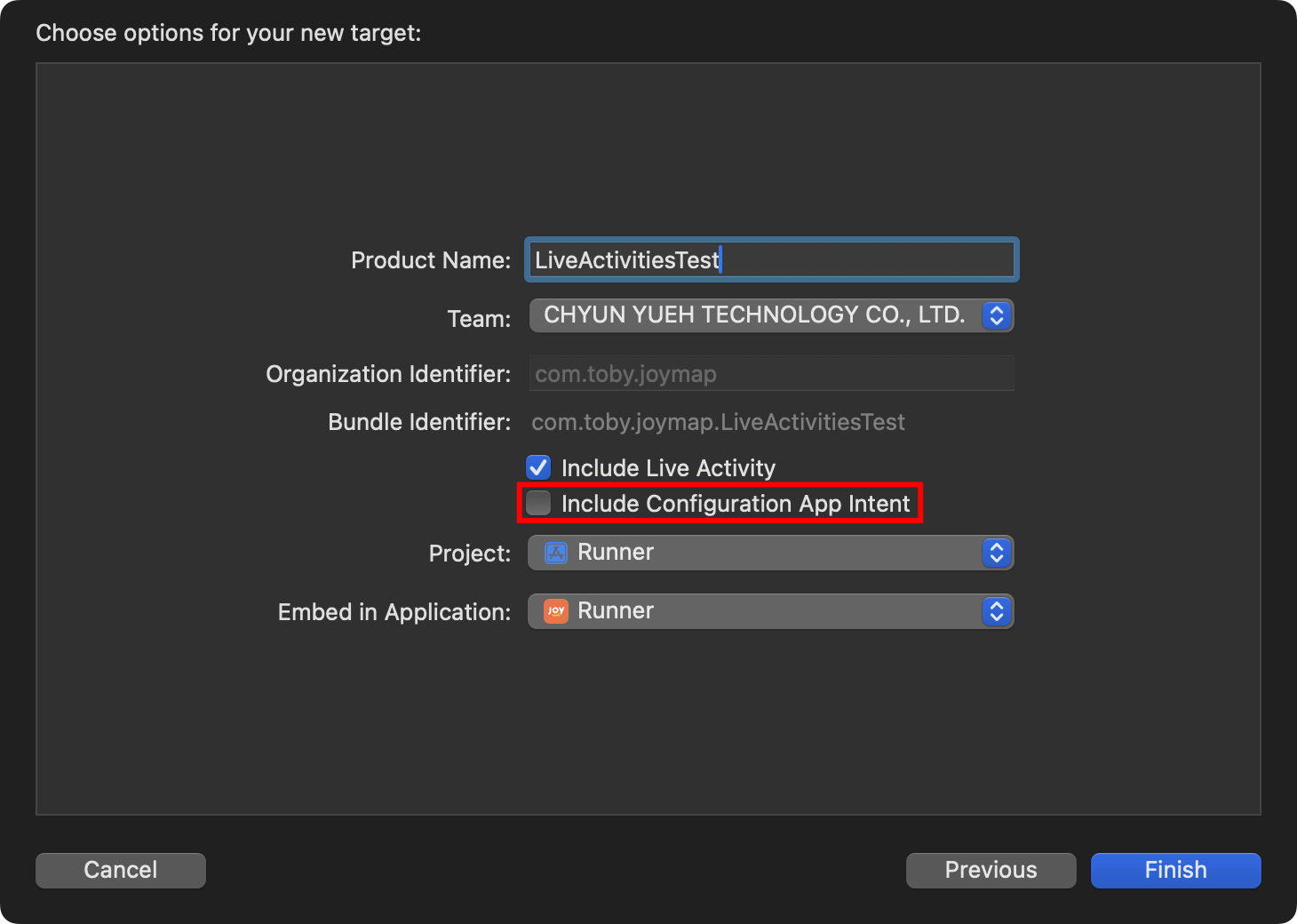Click the blue checkmark for Live Activity

[x=538, y=467]
